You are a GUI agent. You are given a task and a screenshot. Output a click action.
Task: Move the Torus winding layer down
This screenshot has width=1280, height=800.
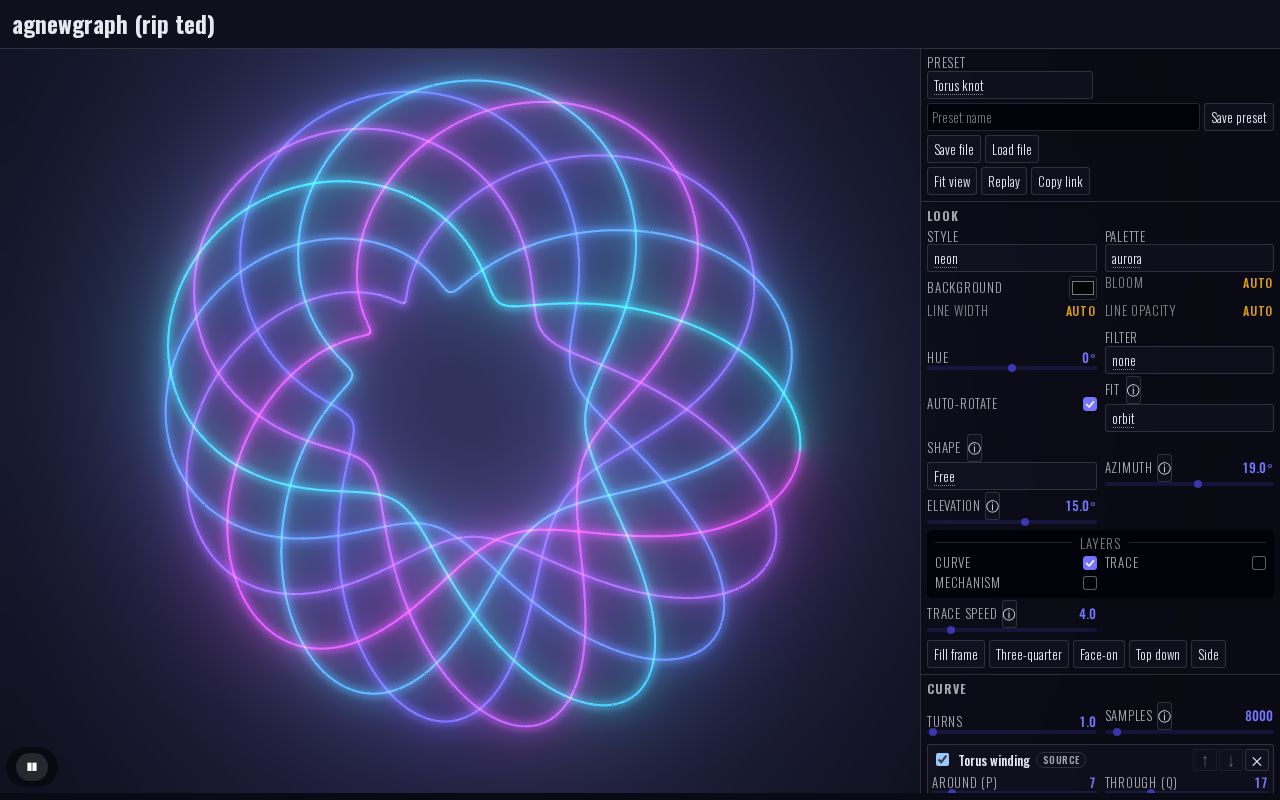[1231, 761]
